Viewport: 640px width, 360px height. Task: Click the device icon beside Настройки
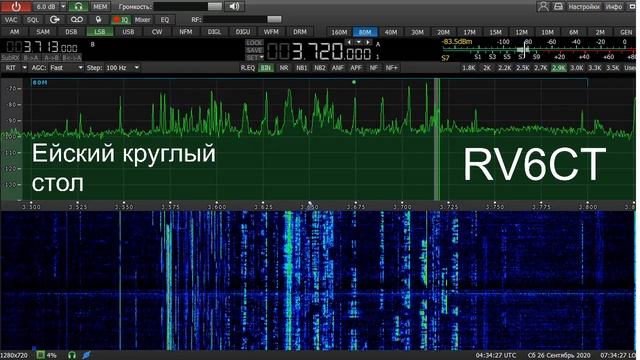point(558,7)
